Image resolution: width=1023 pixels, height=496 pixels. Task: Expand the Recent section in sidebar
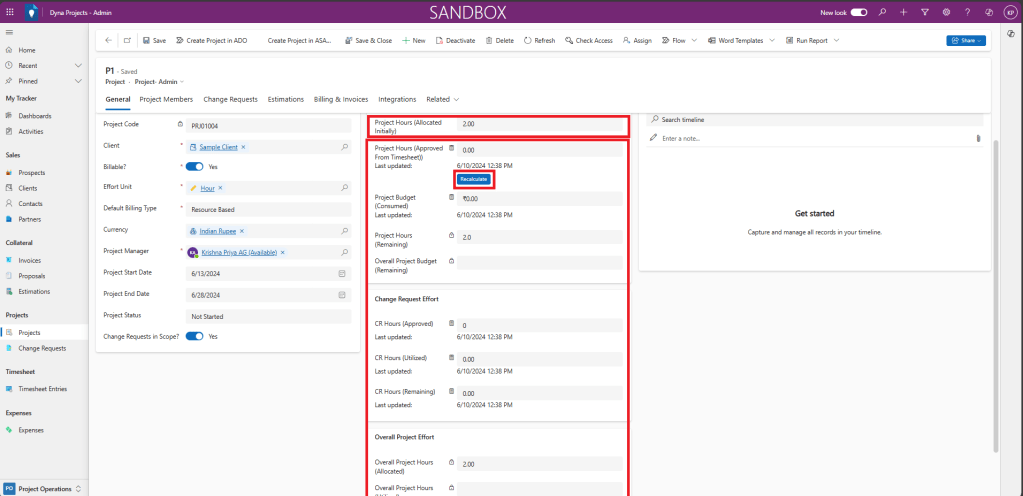pos(79,65)
